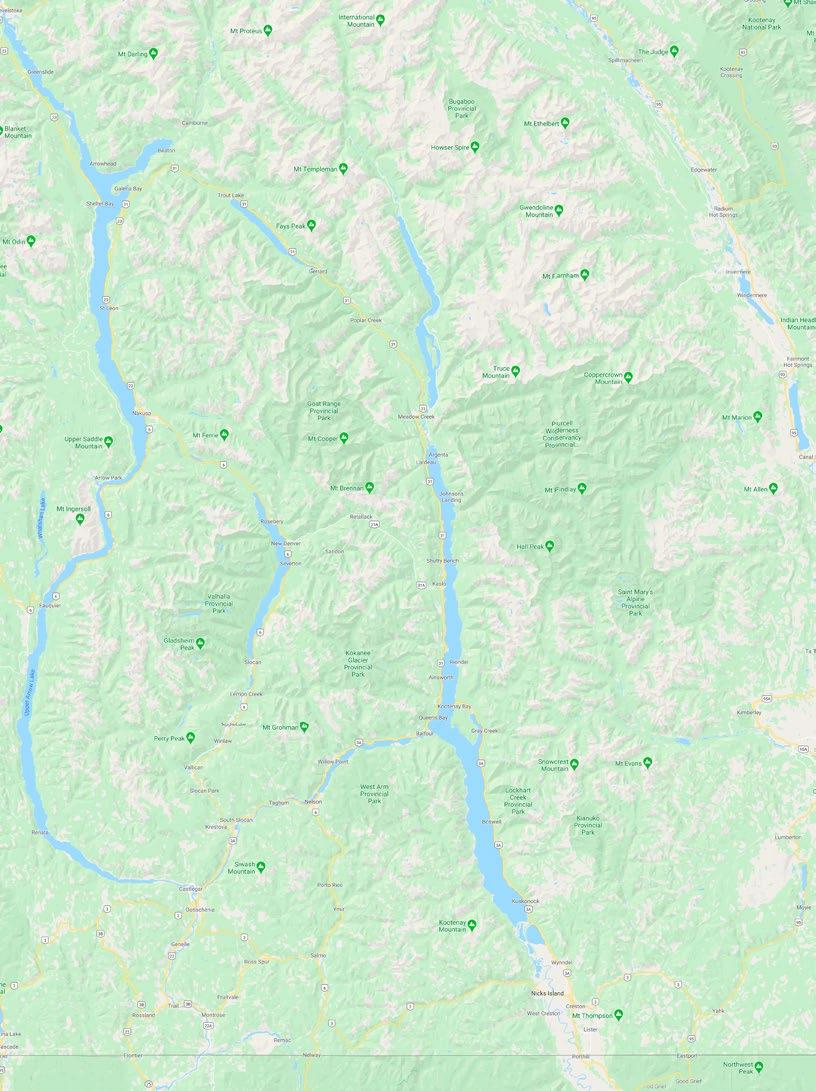Click the Howser Spire peak icon

475,147
